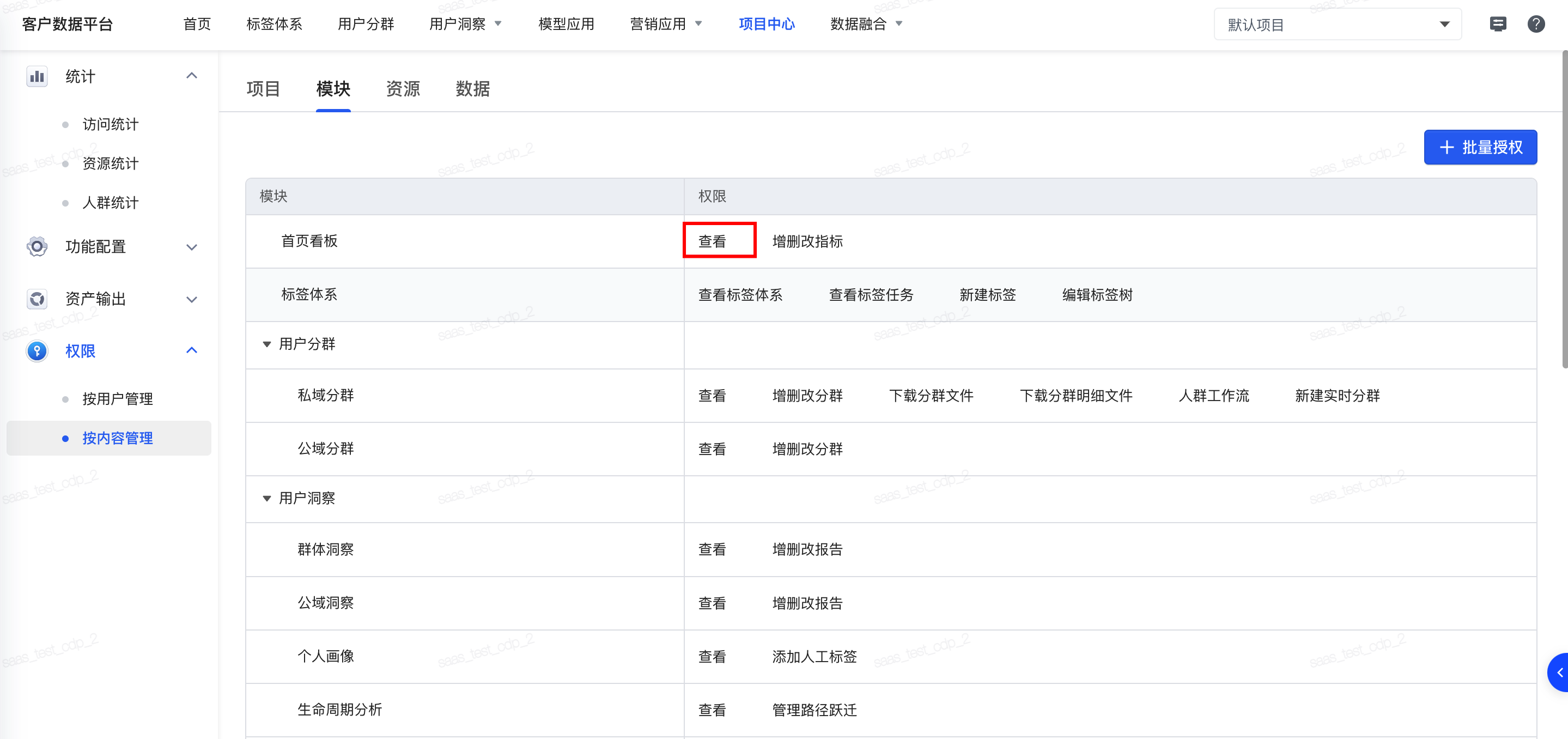
Task: Click 下载分群明细文件 permission
Action: click(1076, 396)
